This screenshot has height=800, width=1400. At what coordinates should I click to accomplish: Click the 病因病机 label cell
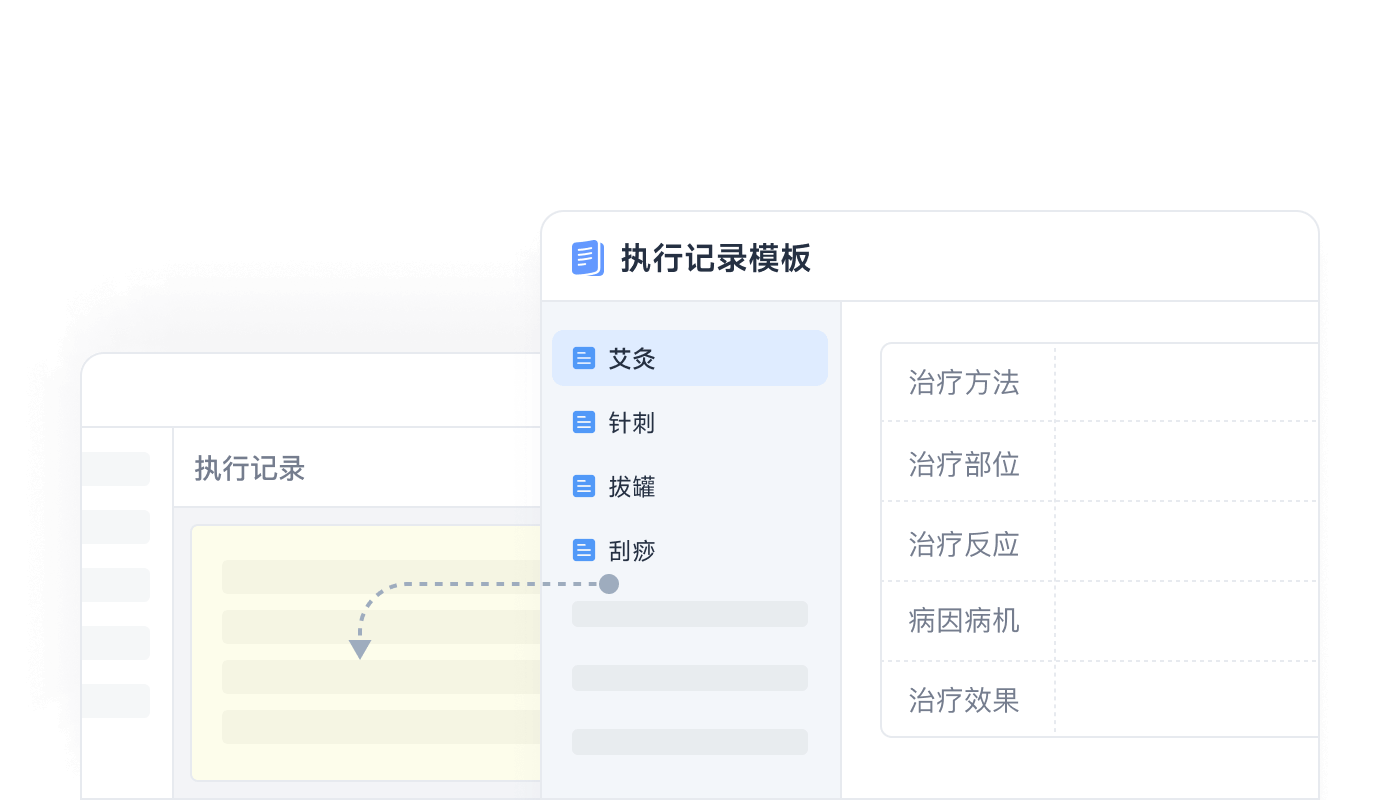(x=968, y=621)
